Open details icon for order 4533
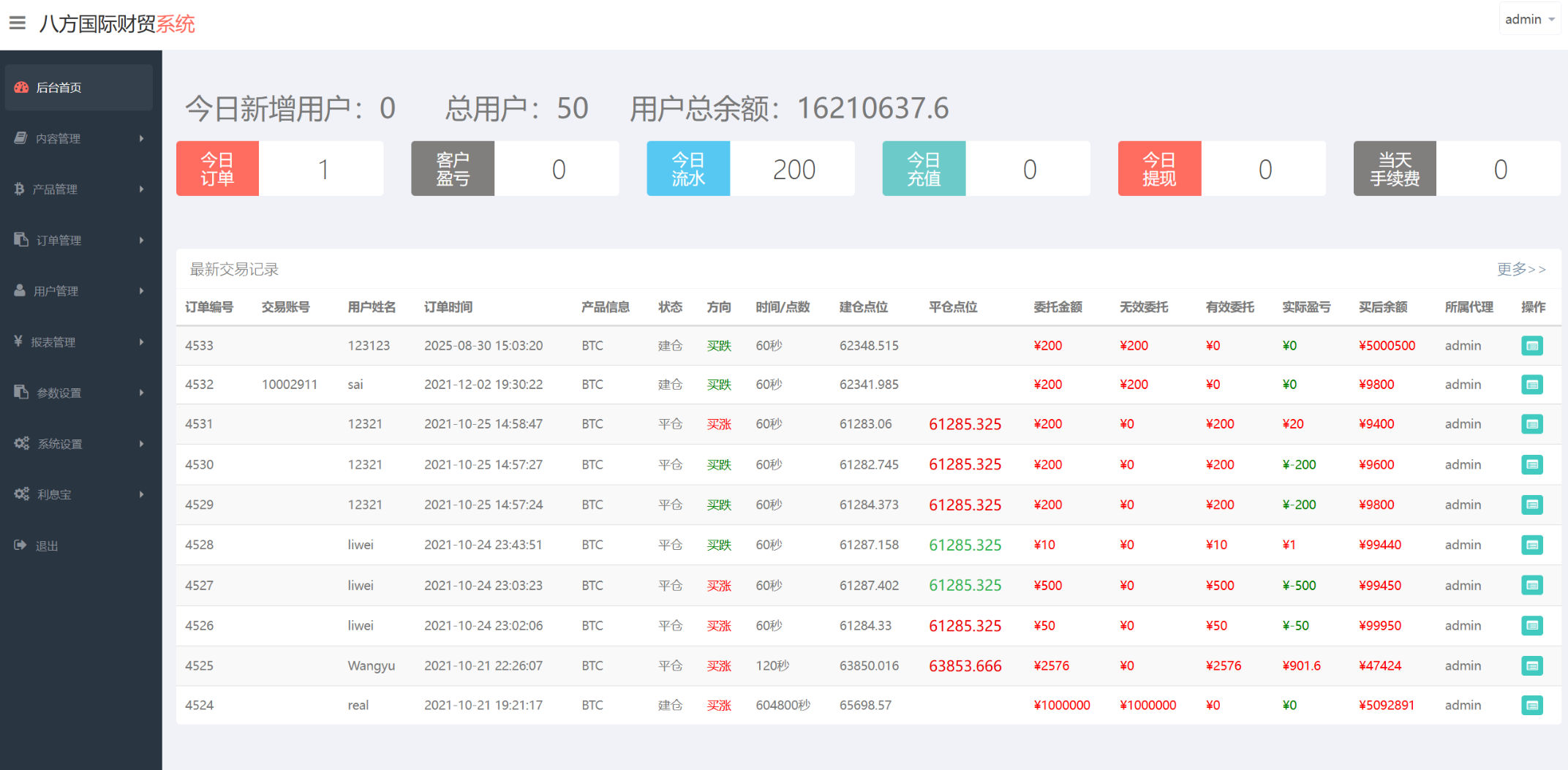Screen dimensions: 1568x770 (1531, 345)
